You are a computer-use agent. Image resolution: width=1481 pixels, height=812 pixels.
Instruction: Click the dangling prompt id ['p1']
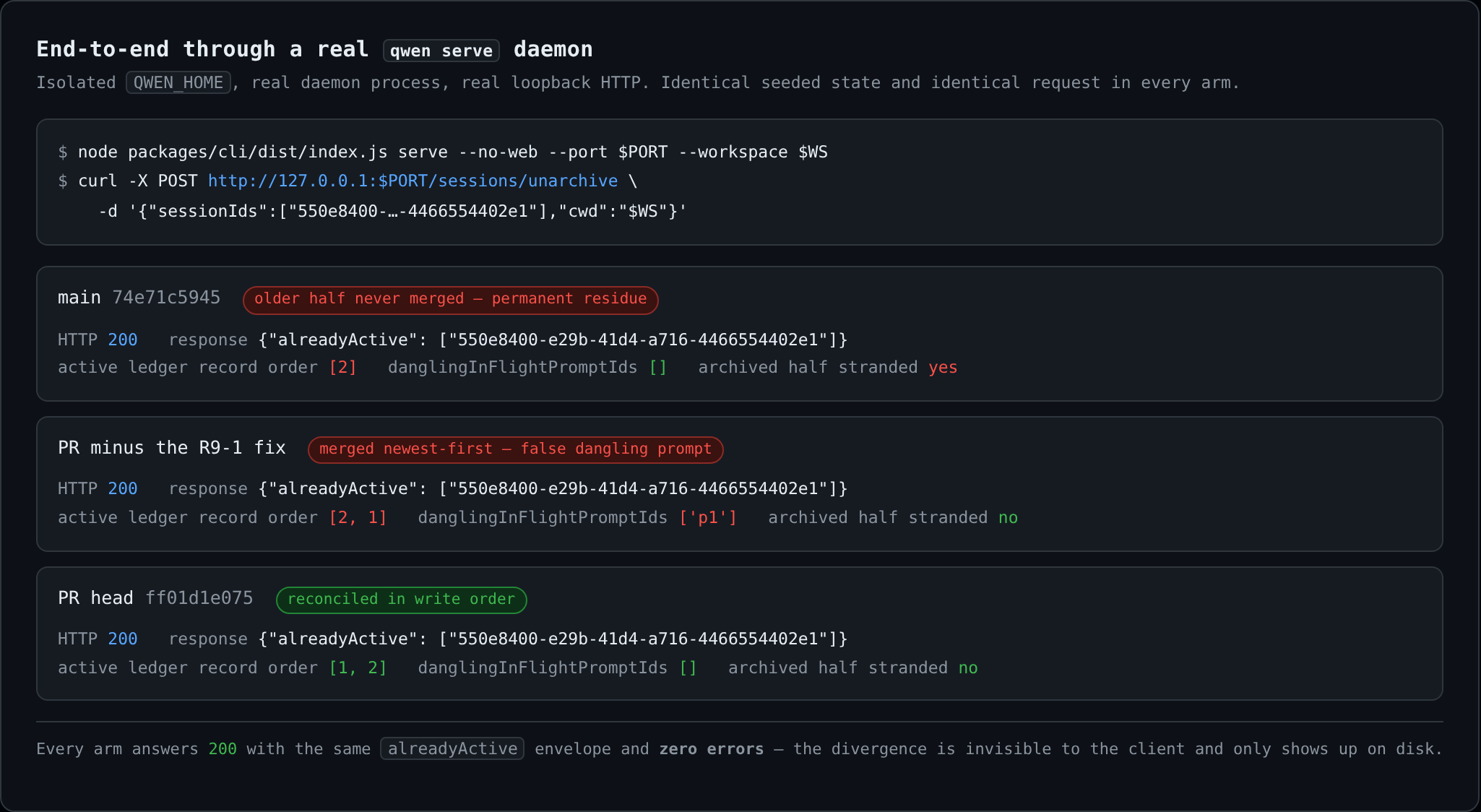(x=708, y=518)
